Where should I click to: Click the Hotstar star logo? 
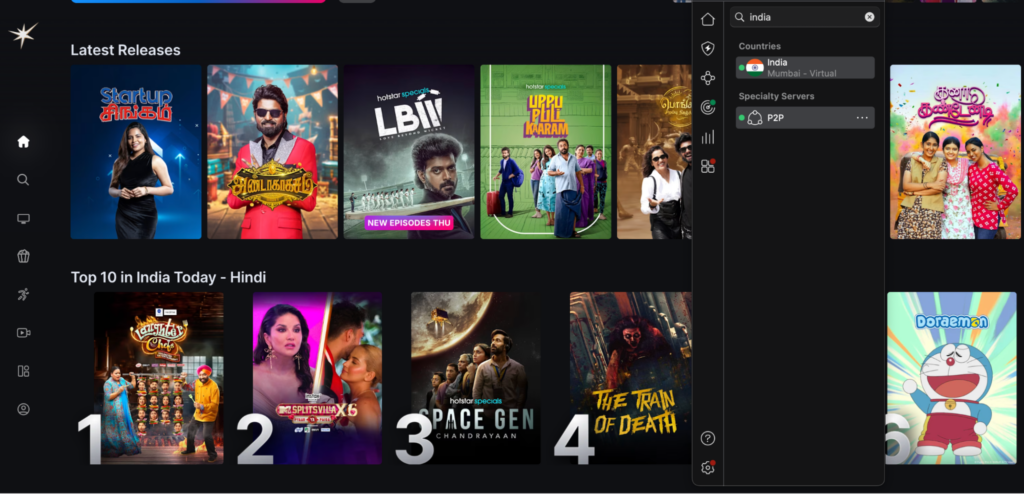point(23,35)
